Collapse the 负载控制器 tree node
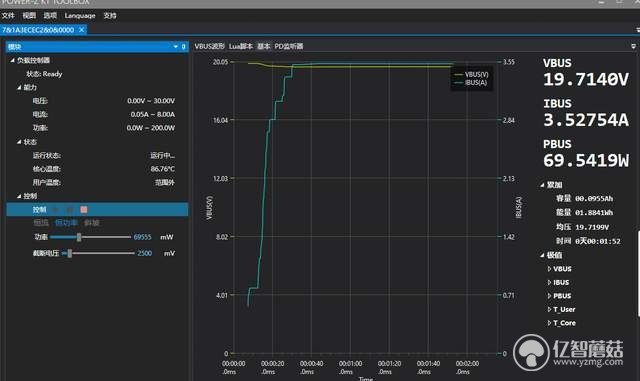The height and width of the screenshot is (381, 640). pos(12,60)
